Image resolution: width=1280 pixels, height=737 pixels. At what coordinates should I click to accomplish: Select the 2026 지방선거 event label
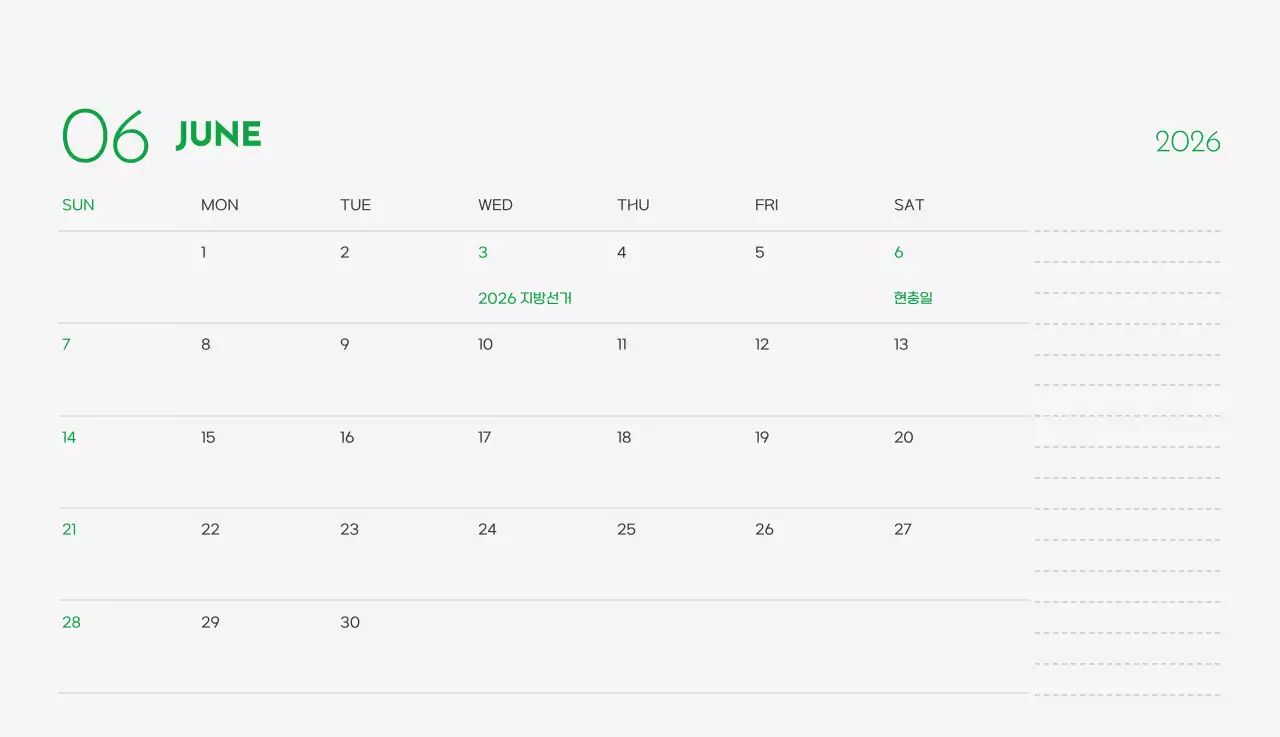click(x=524, y=298)
